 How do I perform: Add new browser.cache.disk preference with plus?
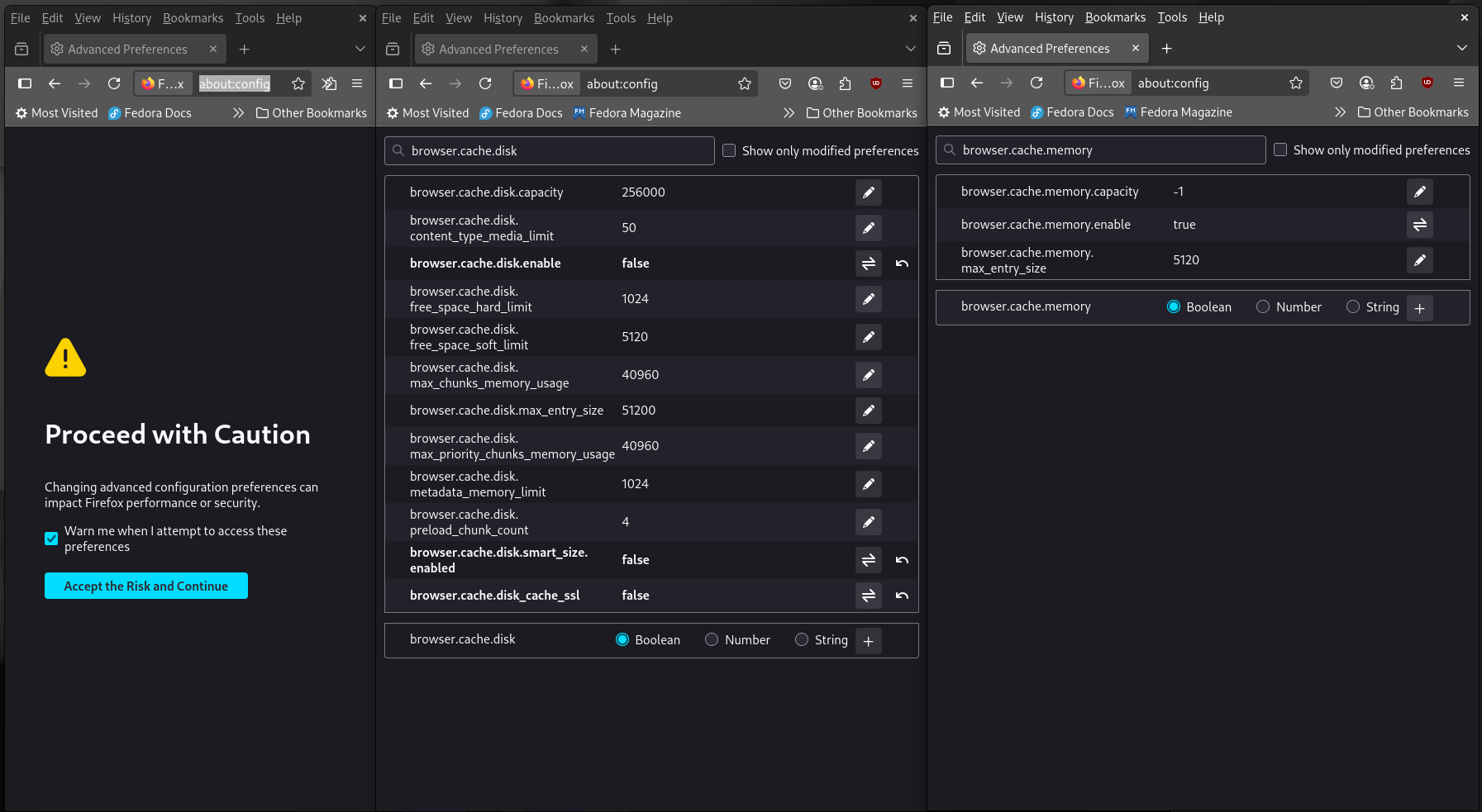868,641
